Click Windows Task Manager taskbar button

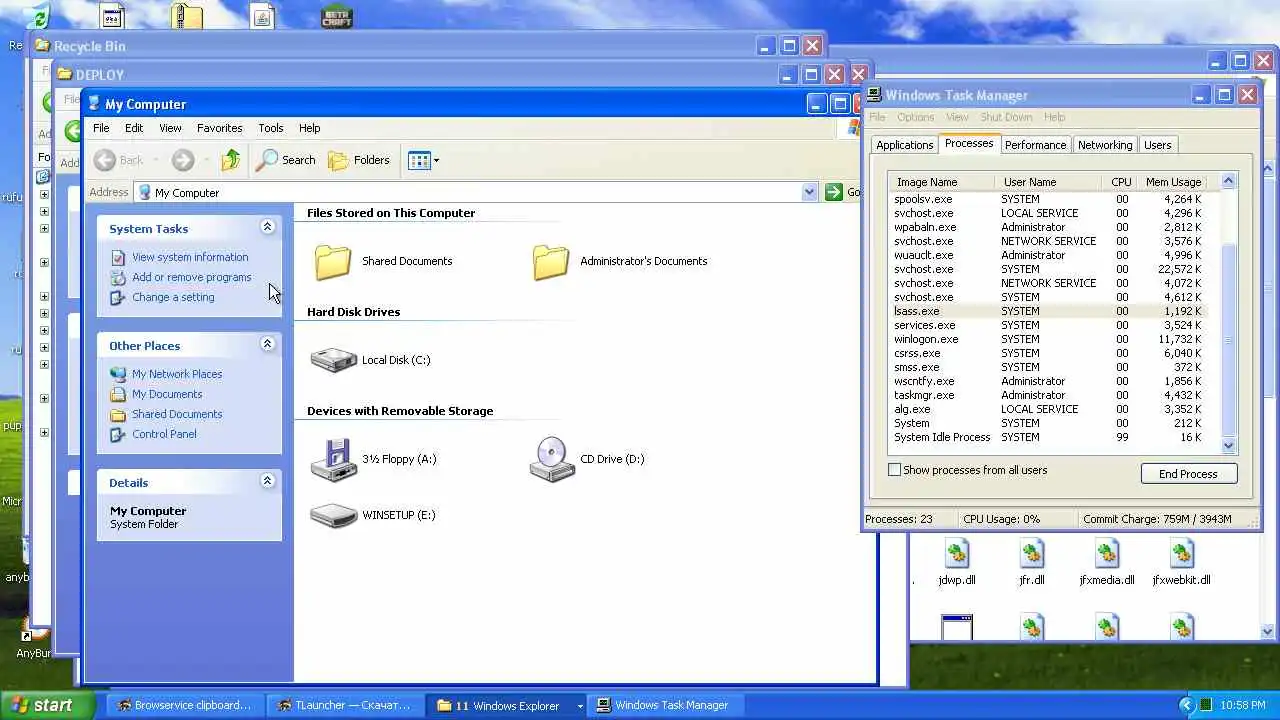coord(665,705)
